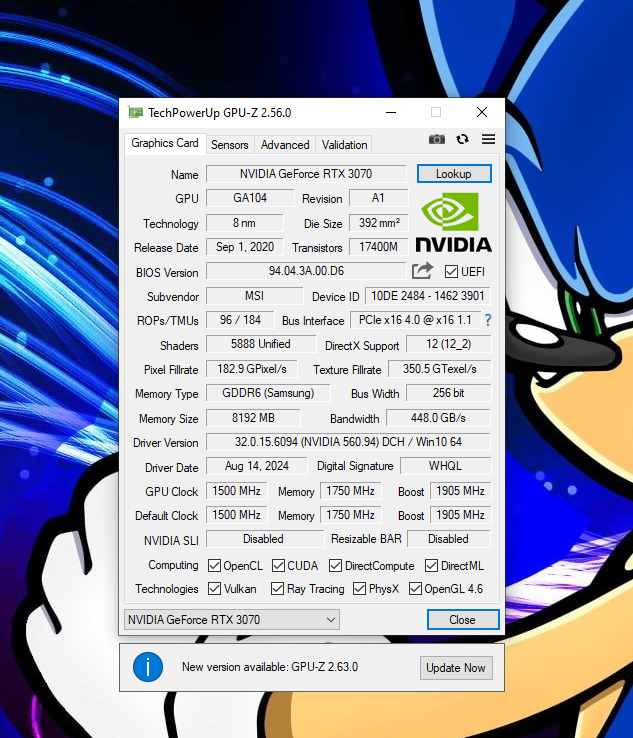Click the DirectX Support field 12 (12_2)

(x=449, y=344)
